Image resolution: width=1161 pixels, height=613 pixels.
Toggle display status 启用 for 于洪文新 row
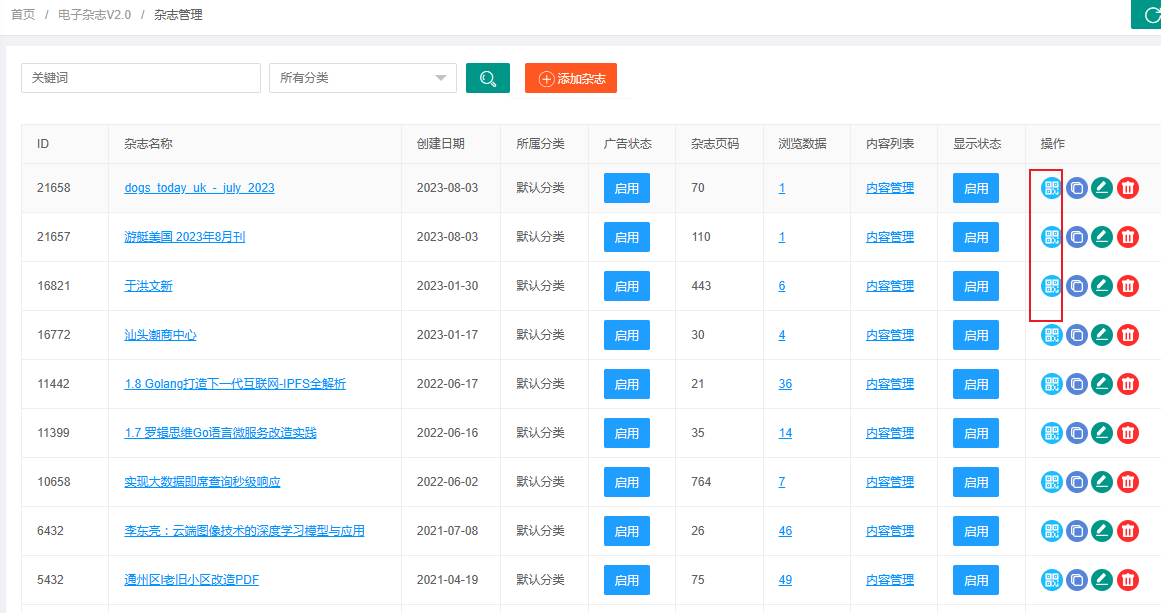click(976, 286)
